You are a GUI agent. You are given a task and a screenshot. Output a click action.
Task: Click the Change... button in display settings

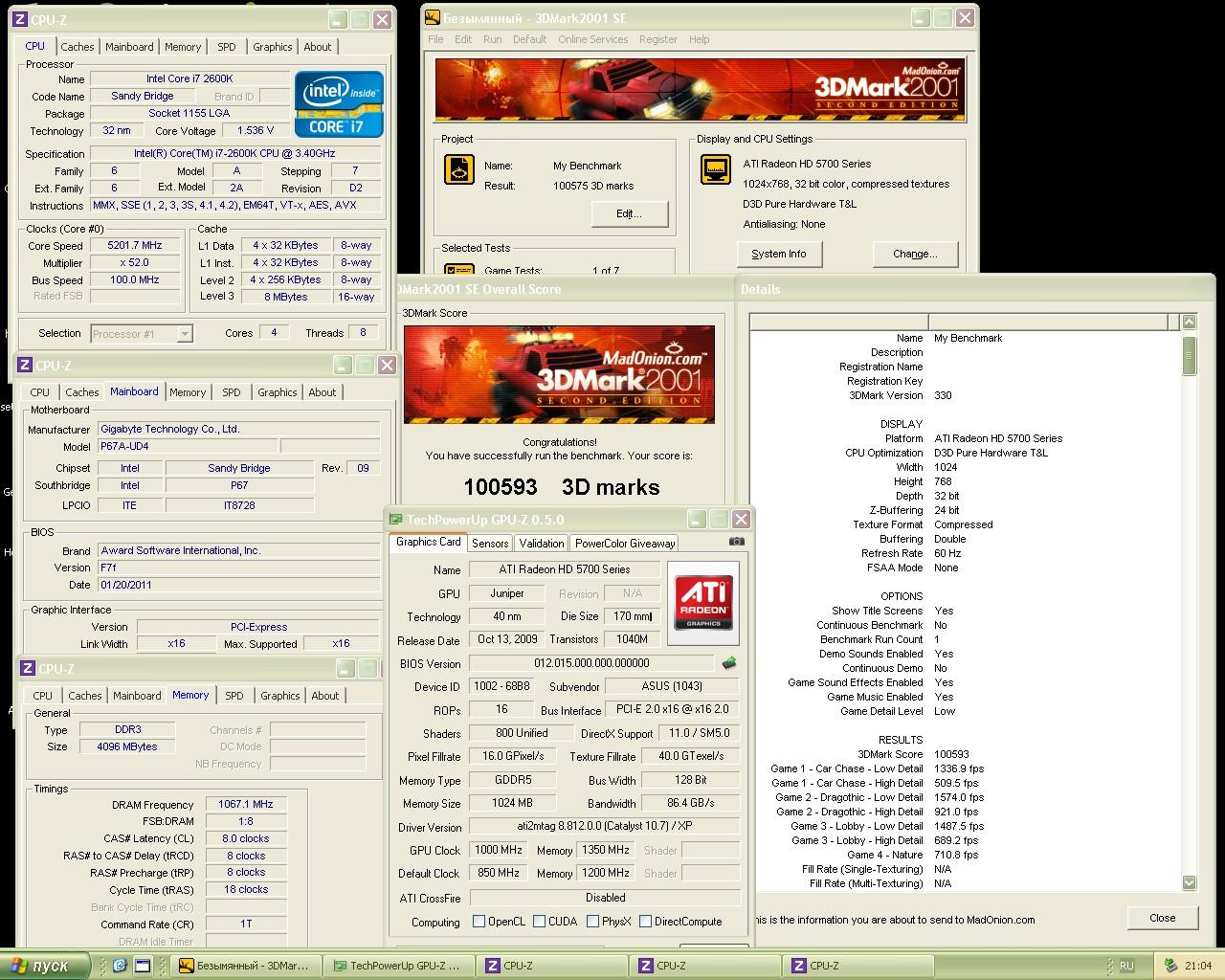[915, 254]
